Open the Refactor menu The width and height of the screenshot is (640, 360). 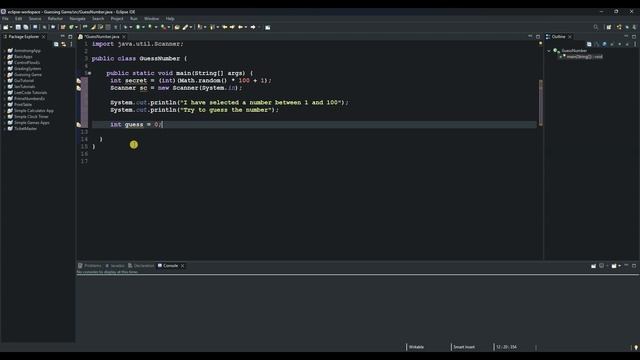pyautogui.click(x=55, y=19)
